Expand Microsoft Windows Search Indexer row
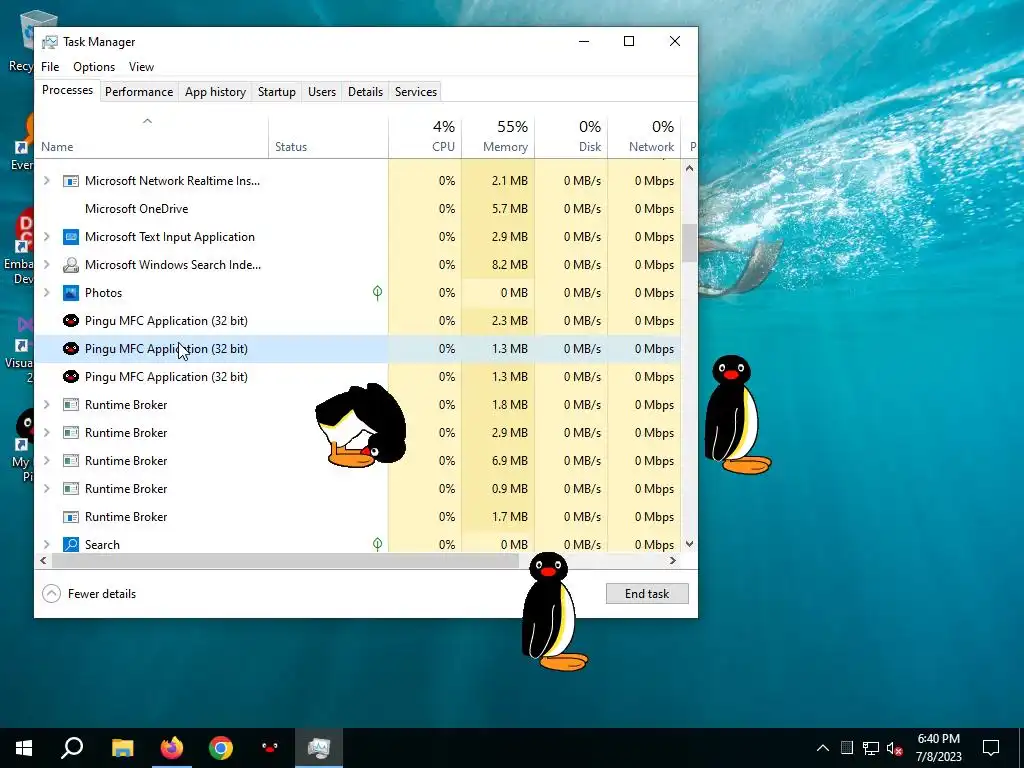Viewport: 1024px width, 768px height. pos(46,264)
